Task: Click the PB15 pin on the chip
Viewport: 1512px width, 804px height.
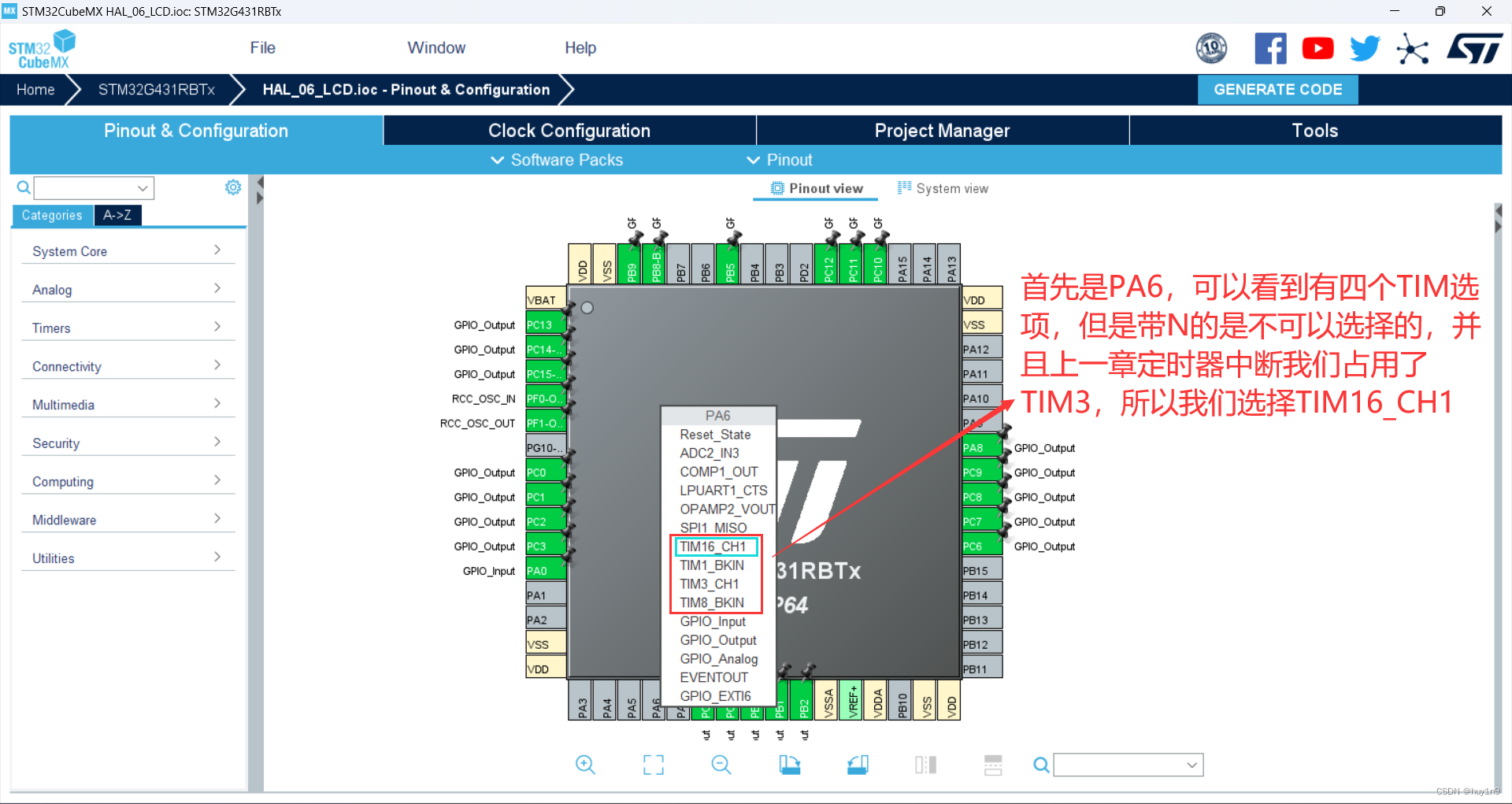Action: pyautogui.click(x=981, y=571)
